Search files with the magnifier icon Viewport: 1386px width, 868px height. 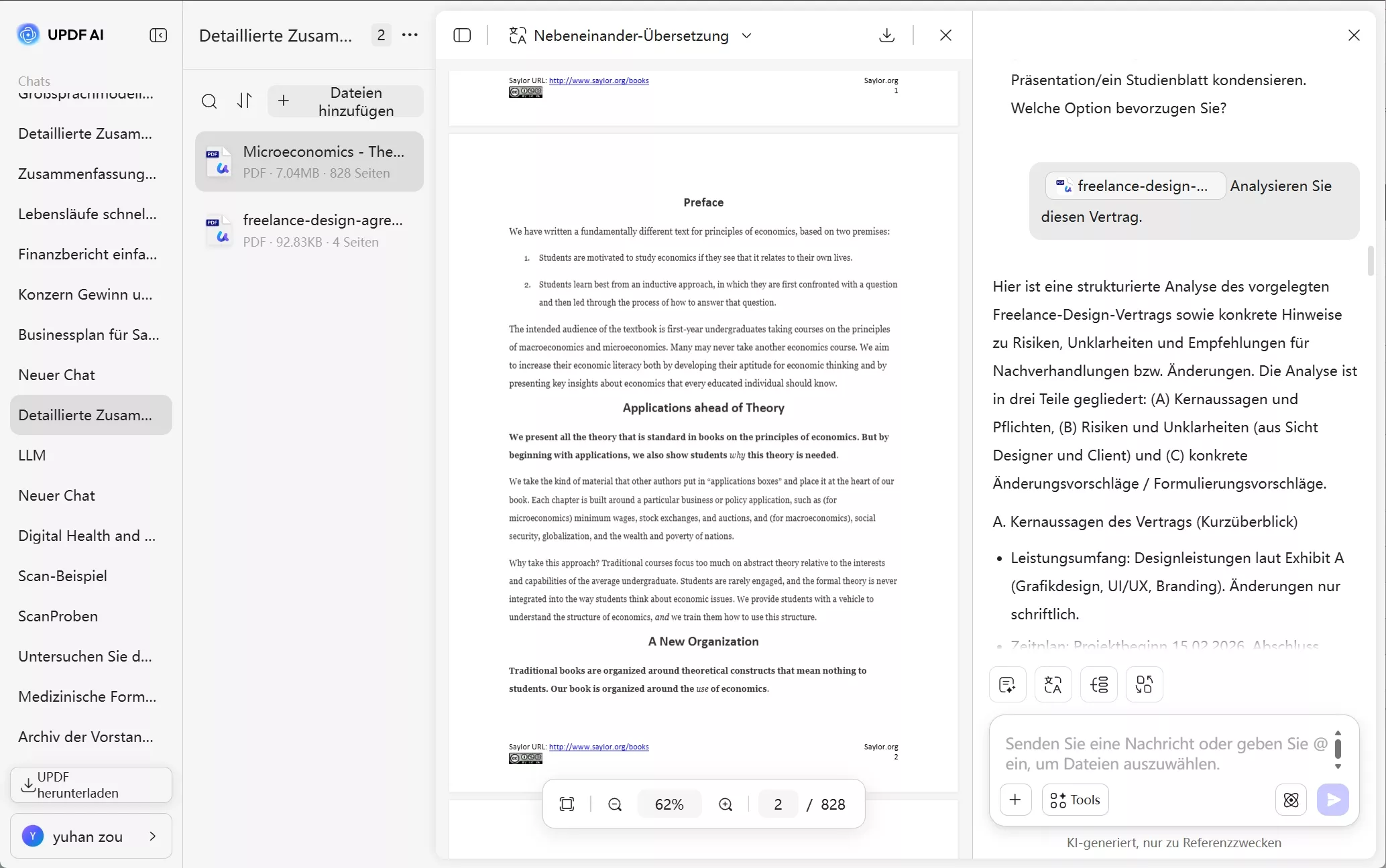209,101
